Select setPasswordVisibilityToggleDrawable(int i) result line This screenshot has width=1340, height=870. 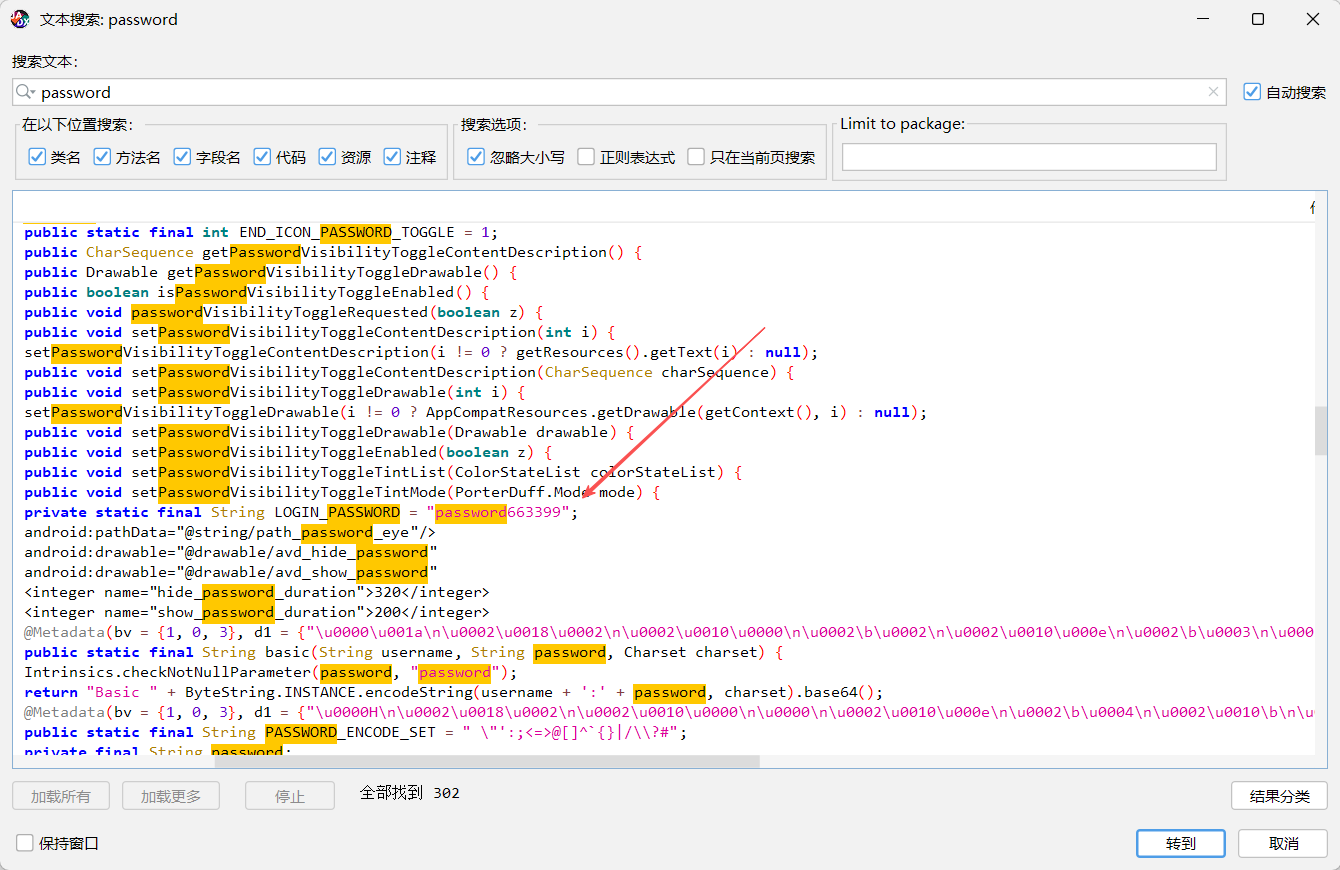coord(274,392)
